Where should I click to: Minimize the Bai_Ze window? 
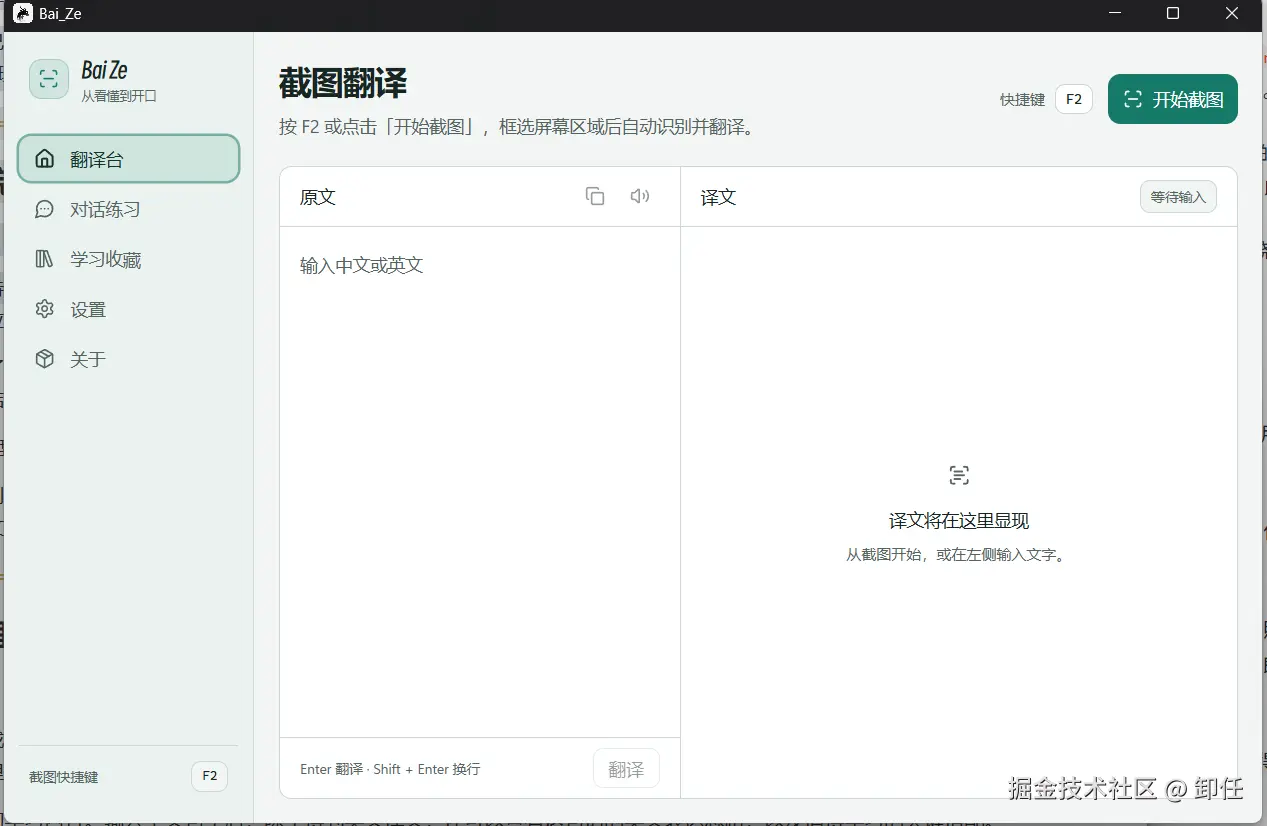1115,14
